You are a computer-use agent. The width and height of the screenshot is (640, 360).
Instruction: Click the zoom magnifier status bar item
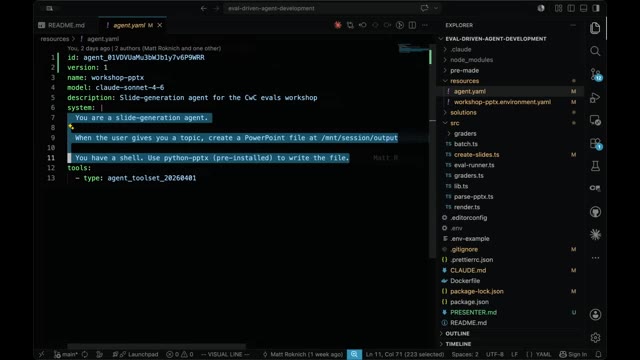(x=354, y=354)
